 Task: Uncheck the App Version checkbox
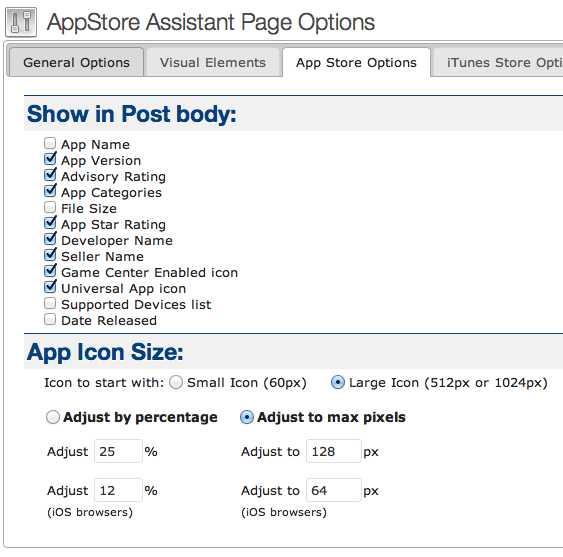point(50,159)
